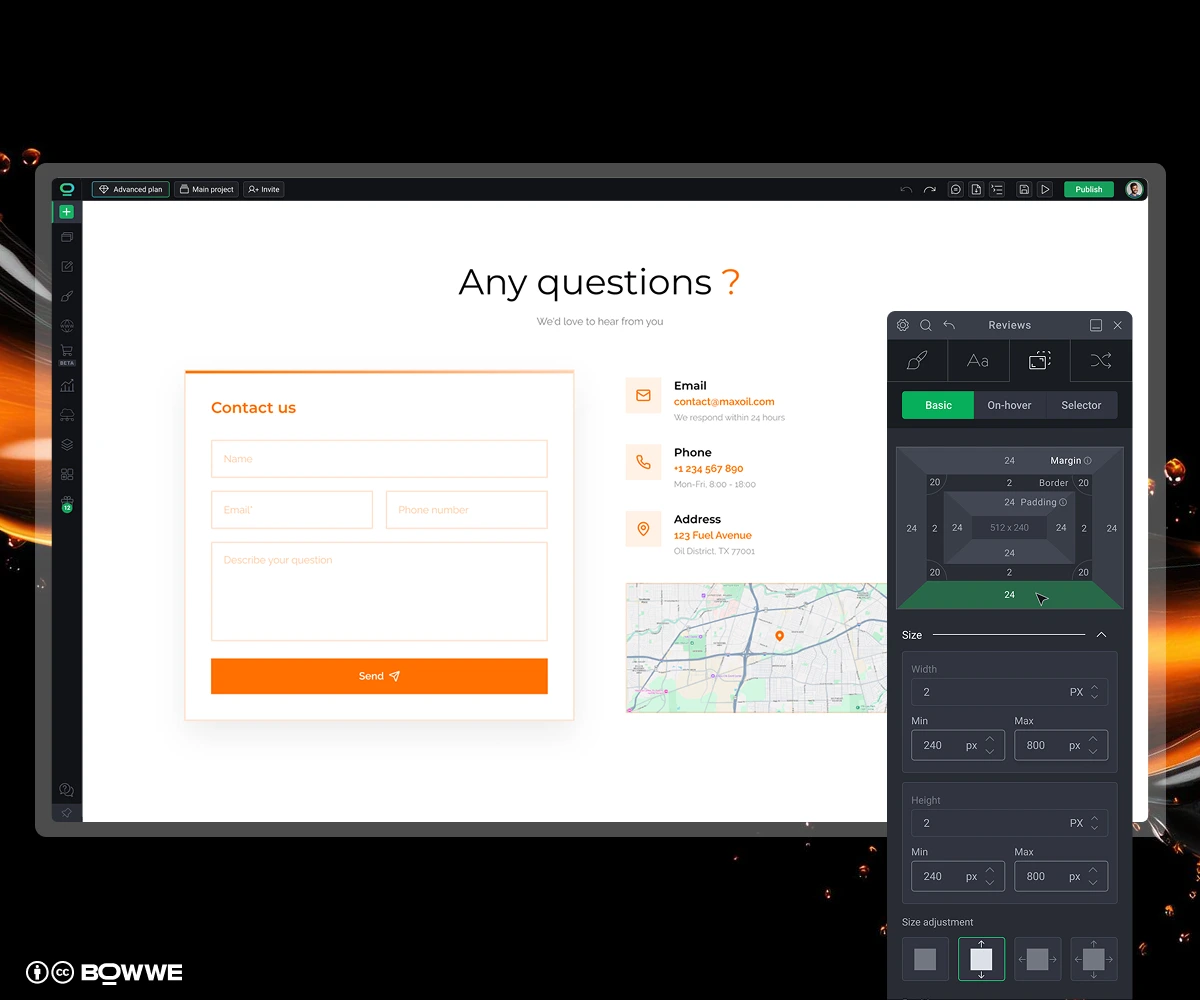Click the Advanced plan button
The image size is (1200, 1000).
tap(131, 189)
